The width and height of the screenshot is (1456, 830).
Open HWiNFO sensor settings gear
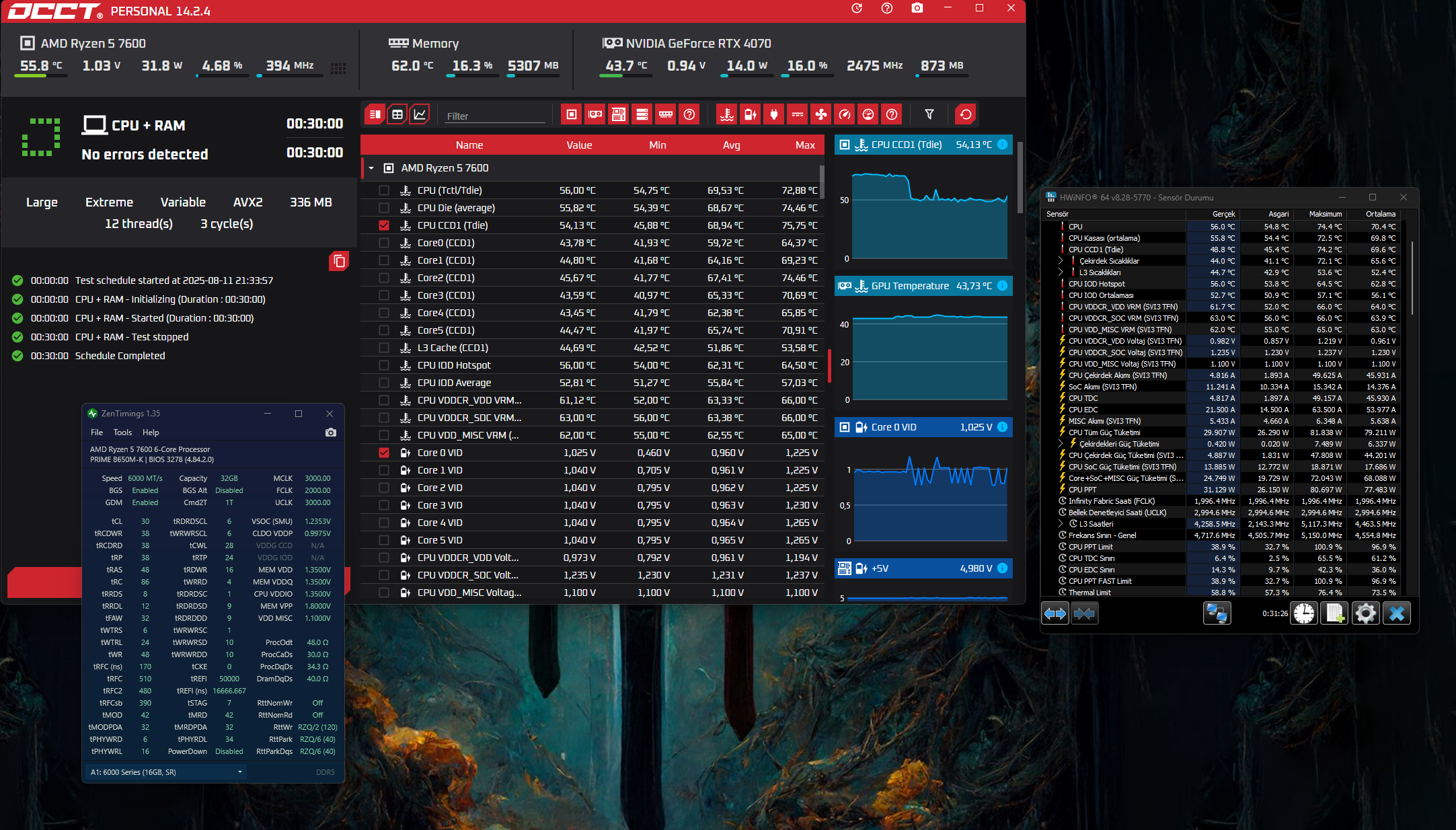pos(1366,613)
